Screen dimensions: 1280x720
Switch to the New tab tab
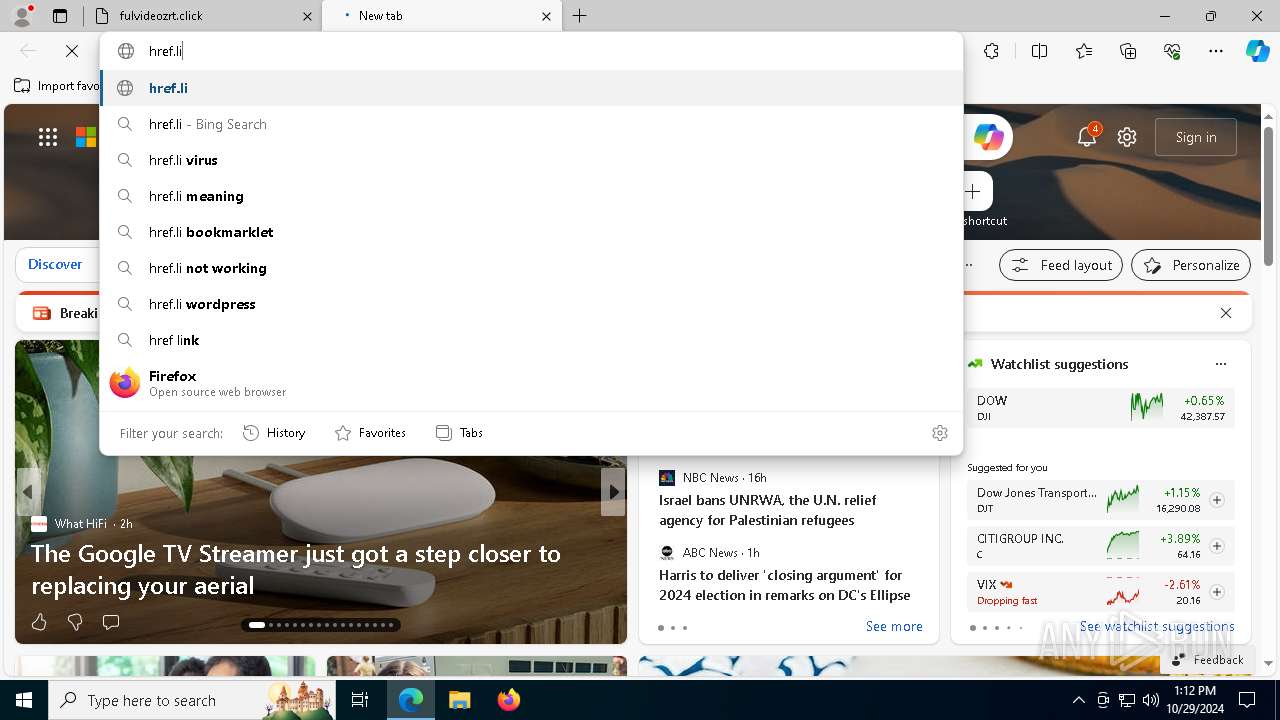coord(443,16)
